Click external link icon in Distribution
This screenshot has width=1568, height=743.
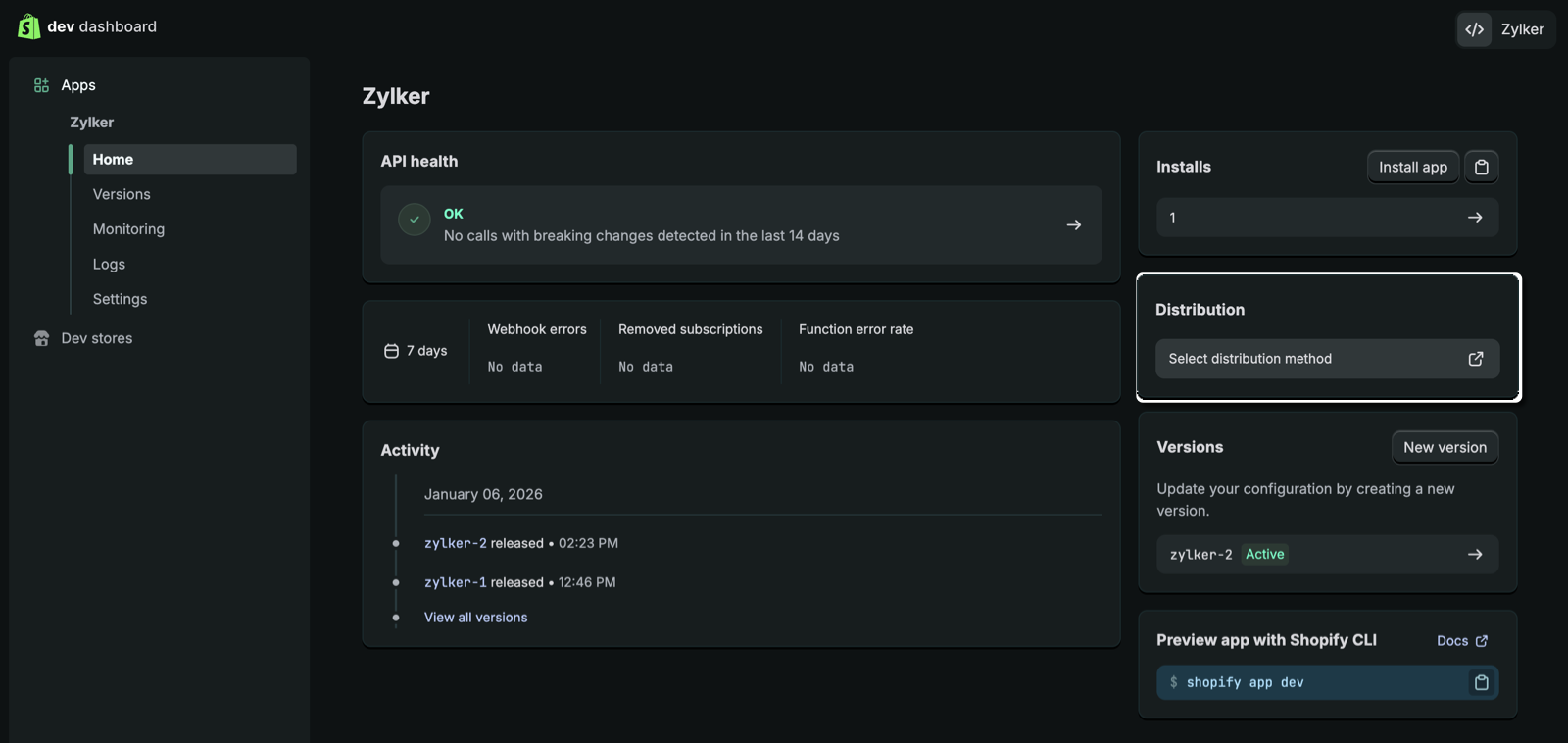pos(1475,359)
